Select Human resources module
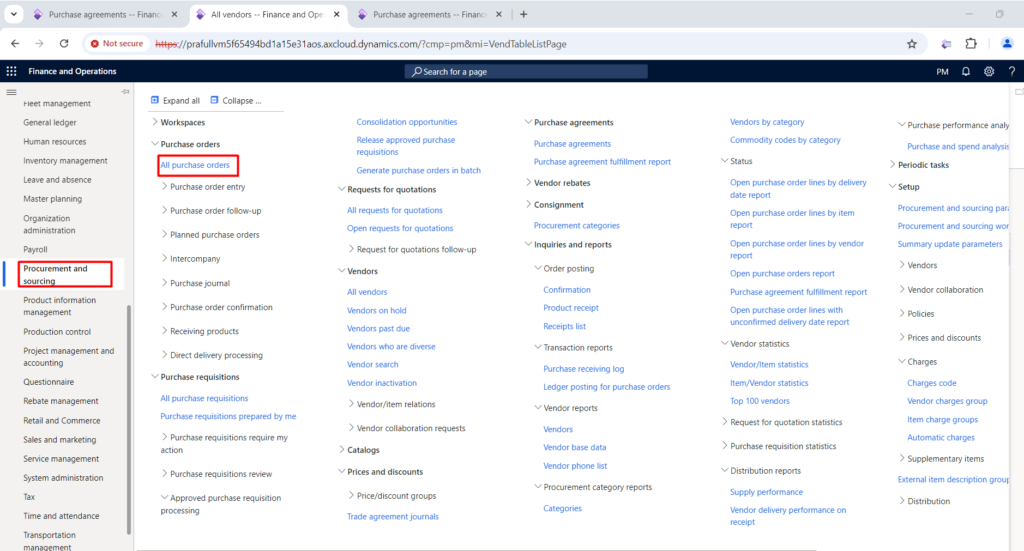 [x=55, y=142]
